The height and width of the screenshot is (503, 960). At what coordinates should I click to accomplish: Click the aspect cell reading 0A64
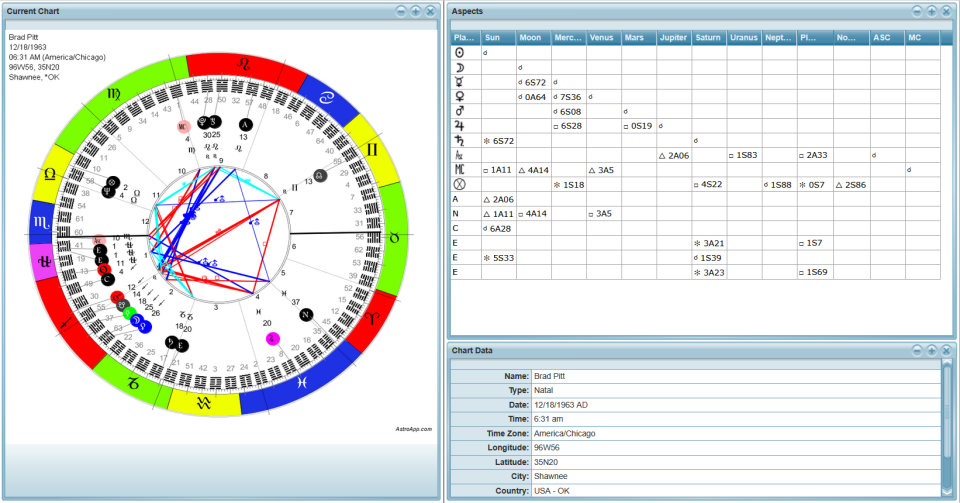click(x=533, y=97)
